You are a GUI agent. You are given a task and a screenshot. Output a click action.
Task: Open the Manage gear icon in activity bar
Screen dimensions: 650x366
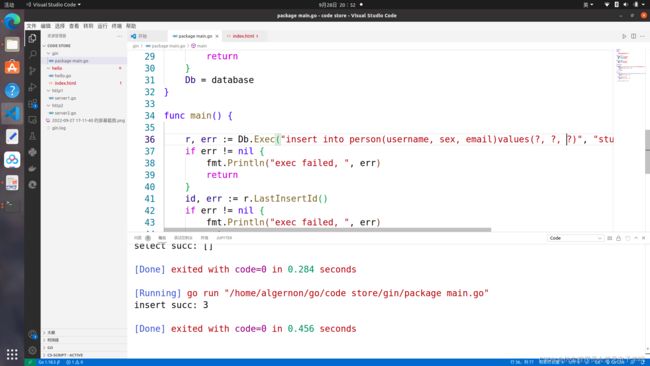[x=32, y=351]
